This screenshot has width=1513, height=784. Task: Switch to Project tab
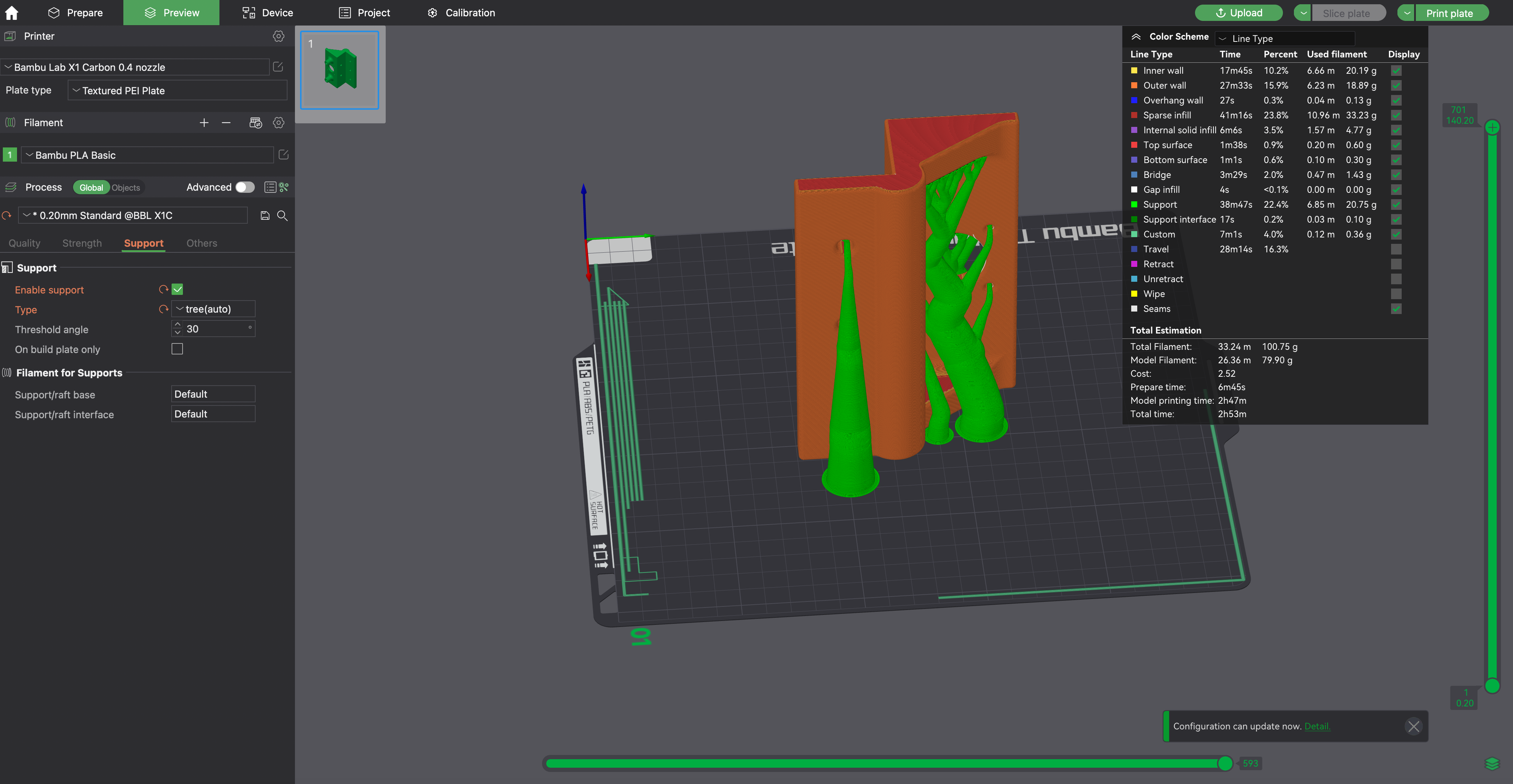point(364,12)
